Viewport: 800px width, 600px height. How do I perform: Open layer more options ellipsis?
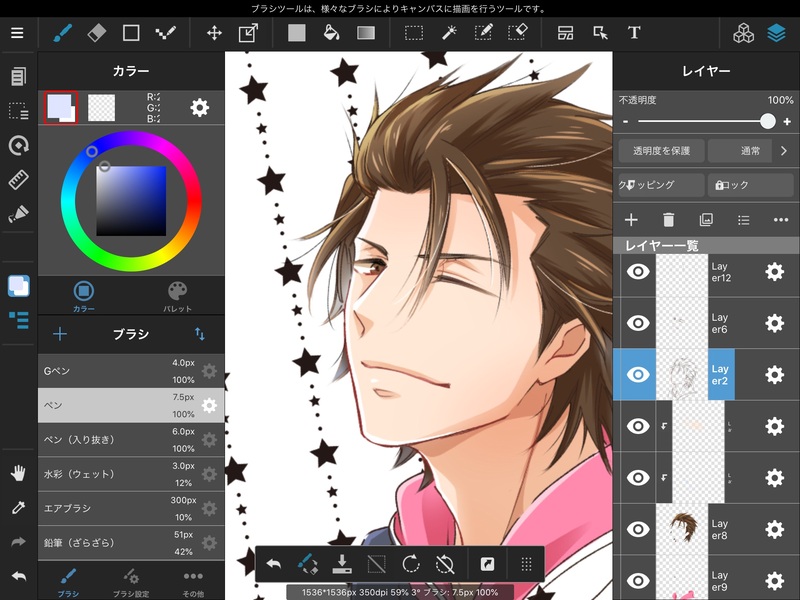tap(781, 220)
